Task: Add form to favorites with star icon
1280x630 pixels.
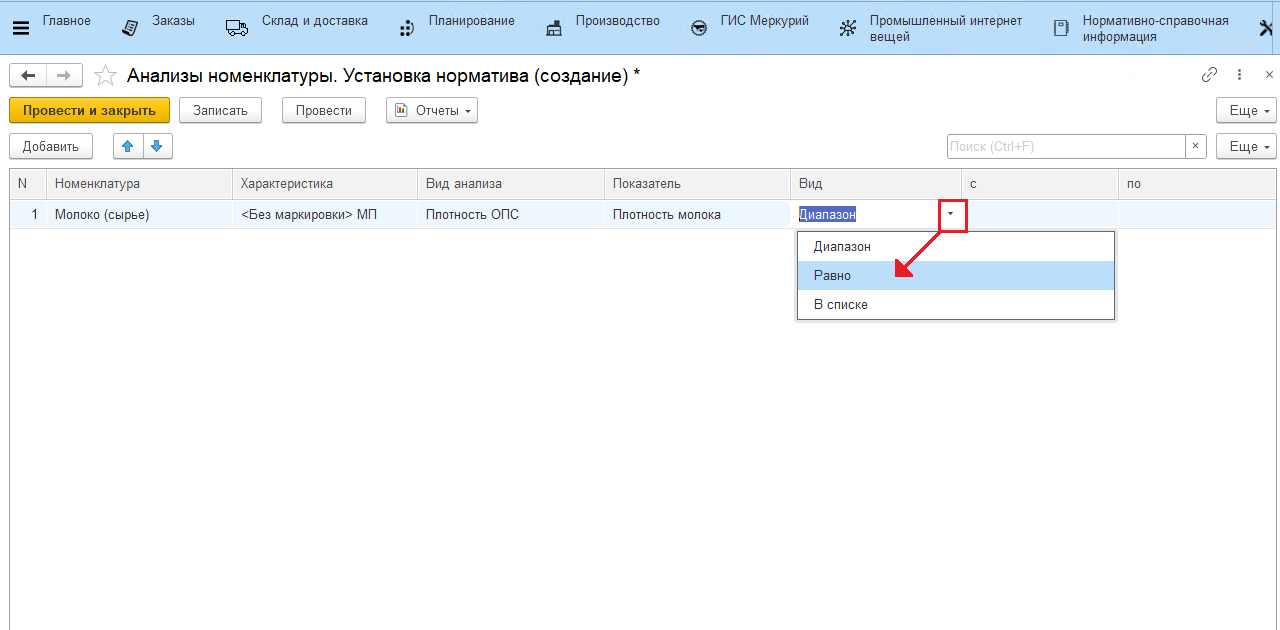Action: (x=104, y=75)
